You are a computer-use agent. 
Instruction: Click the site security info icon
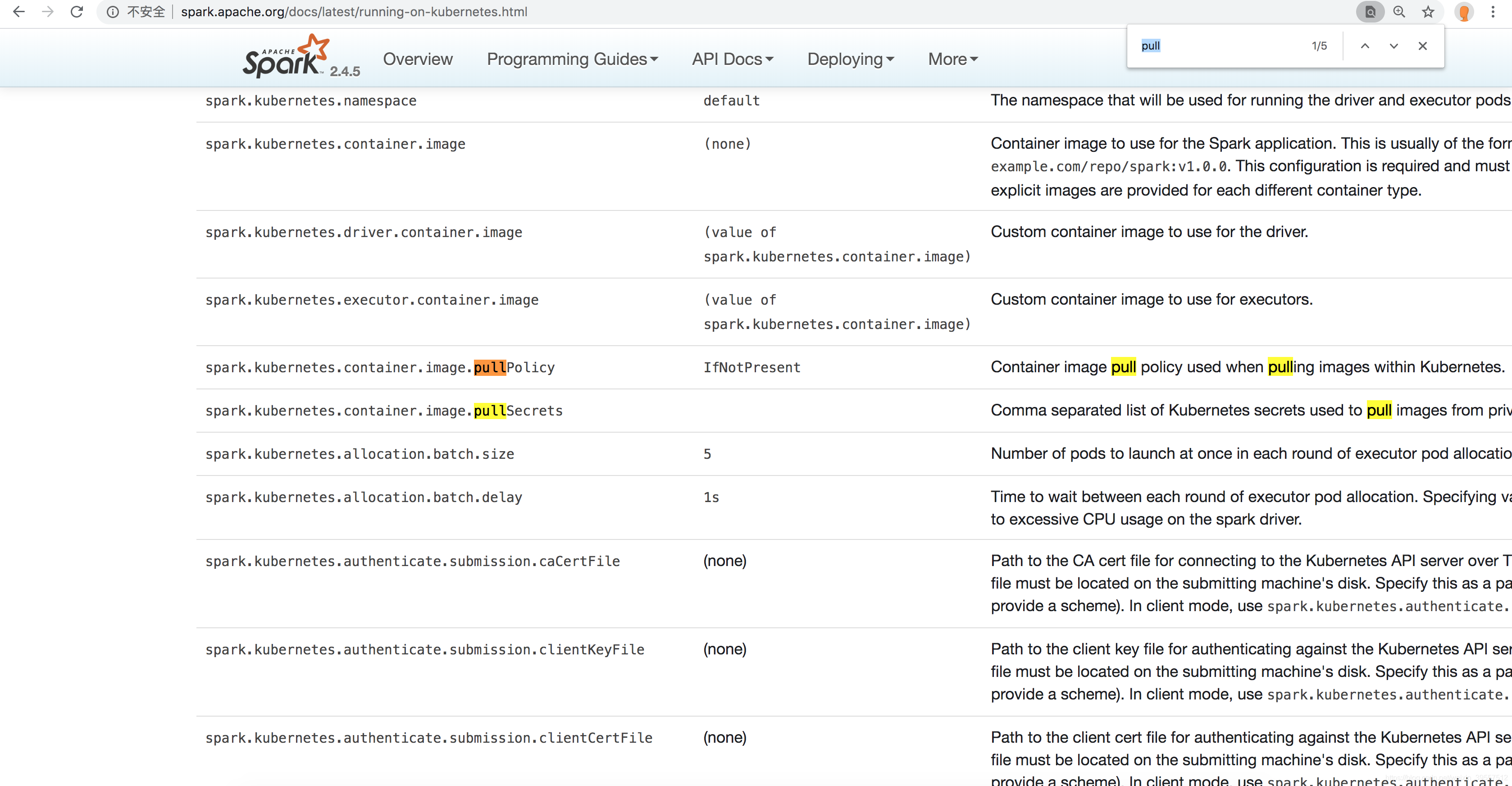tap(113, 12)
